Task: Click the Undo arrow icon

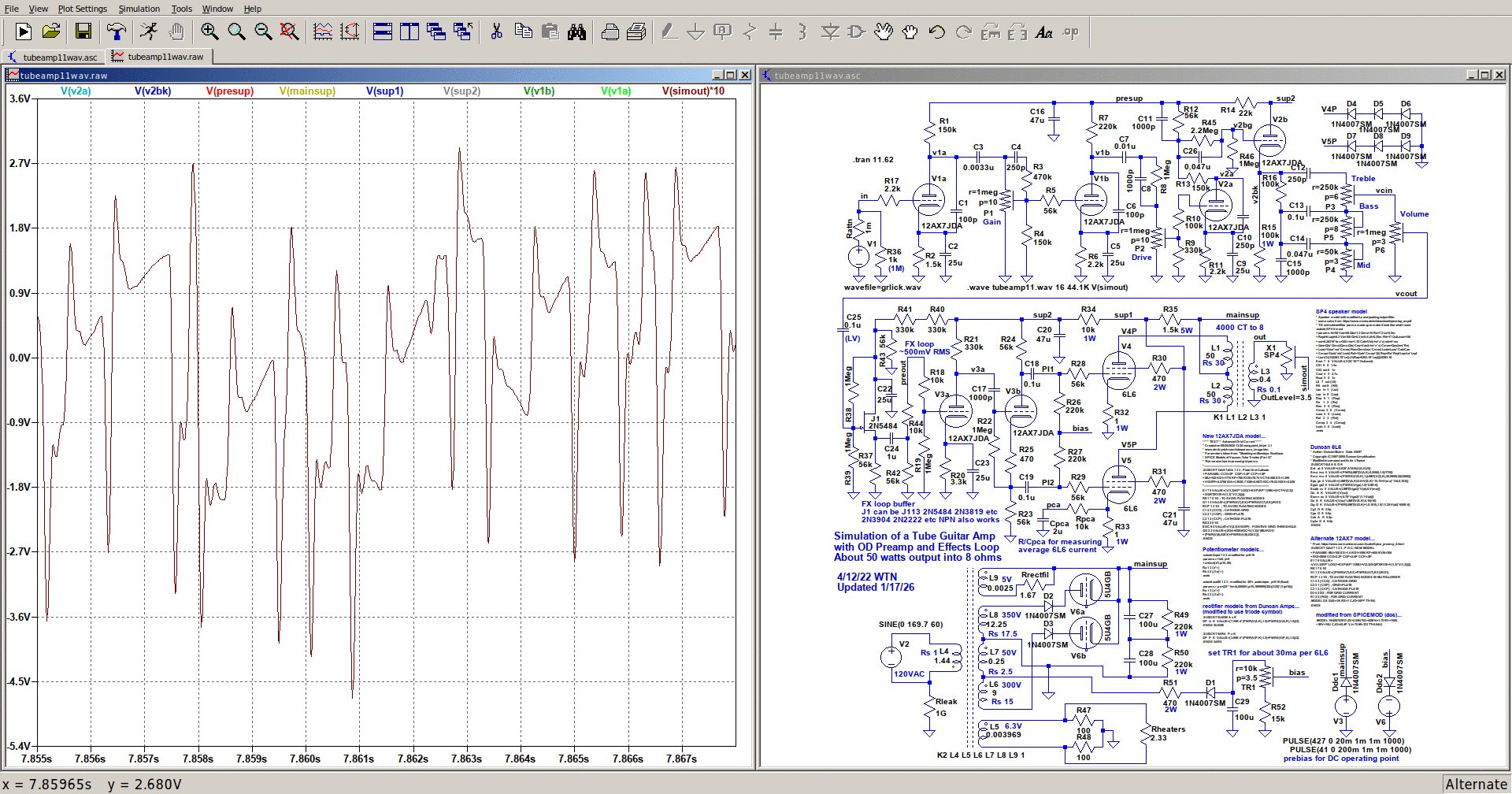Action: pos(936,32)
